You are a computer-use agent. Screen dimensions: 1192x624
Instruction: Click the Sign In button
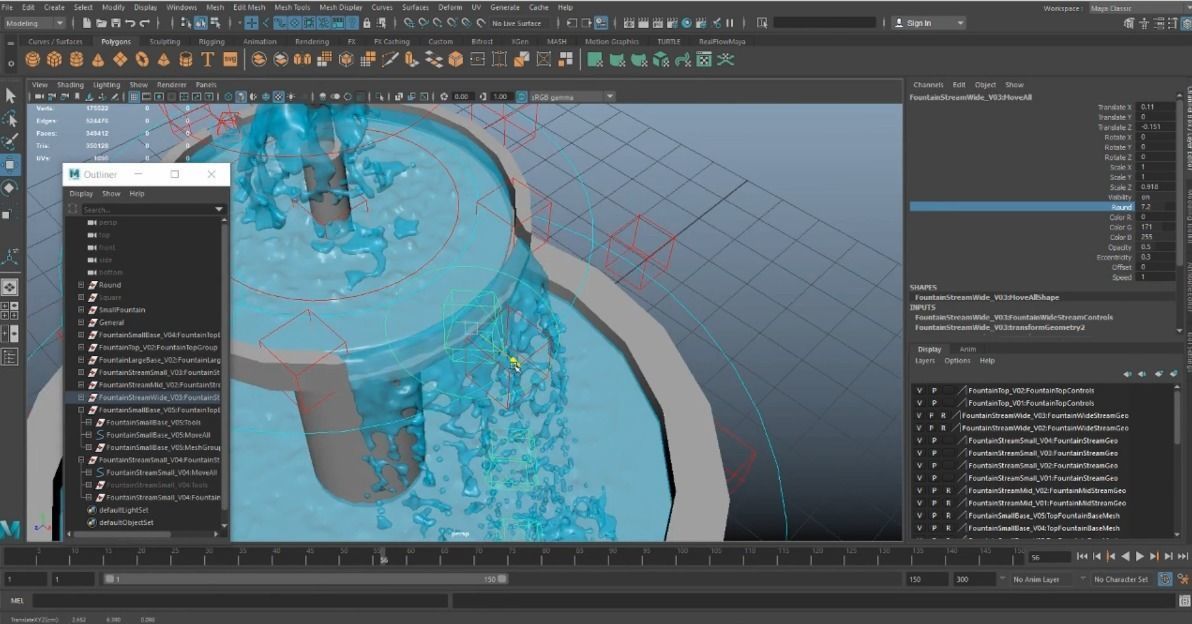point(929,23)
